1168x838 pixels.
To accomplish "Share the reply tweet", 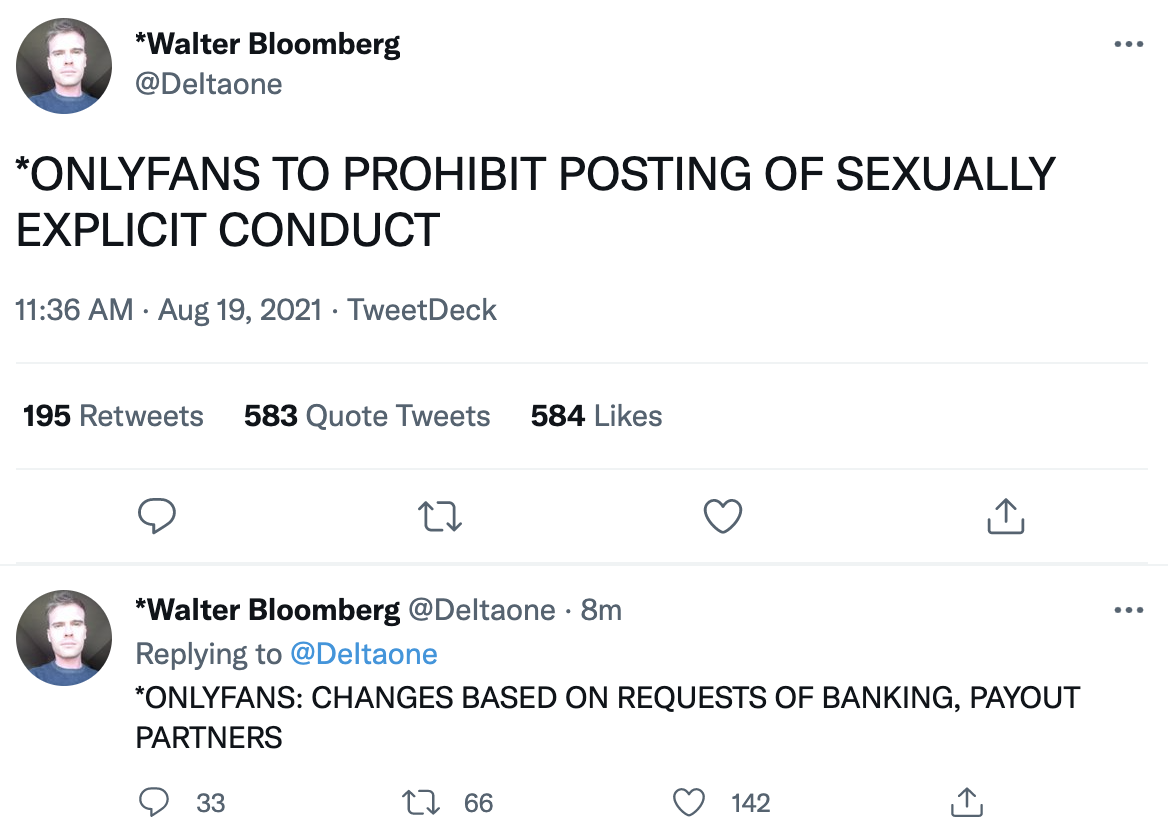I will 964,802.
